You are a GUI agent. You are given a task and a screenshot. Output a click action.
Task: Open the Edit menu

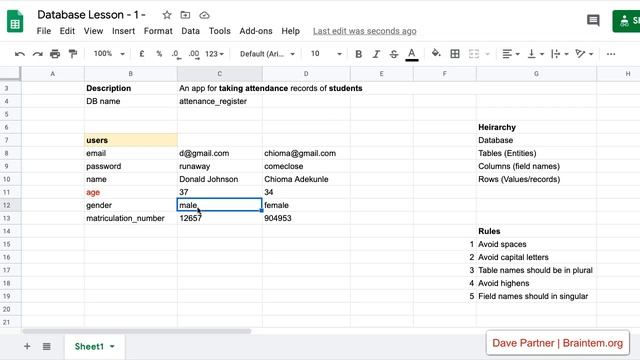tap(67, 31)
